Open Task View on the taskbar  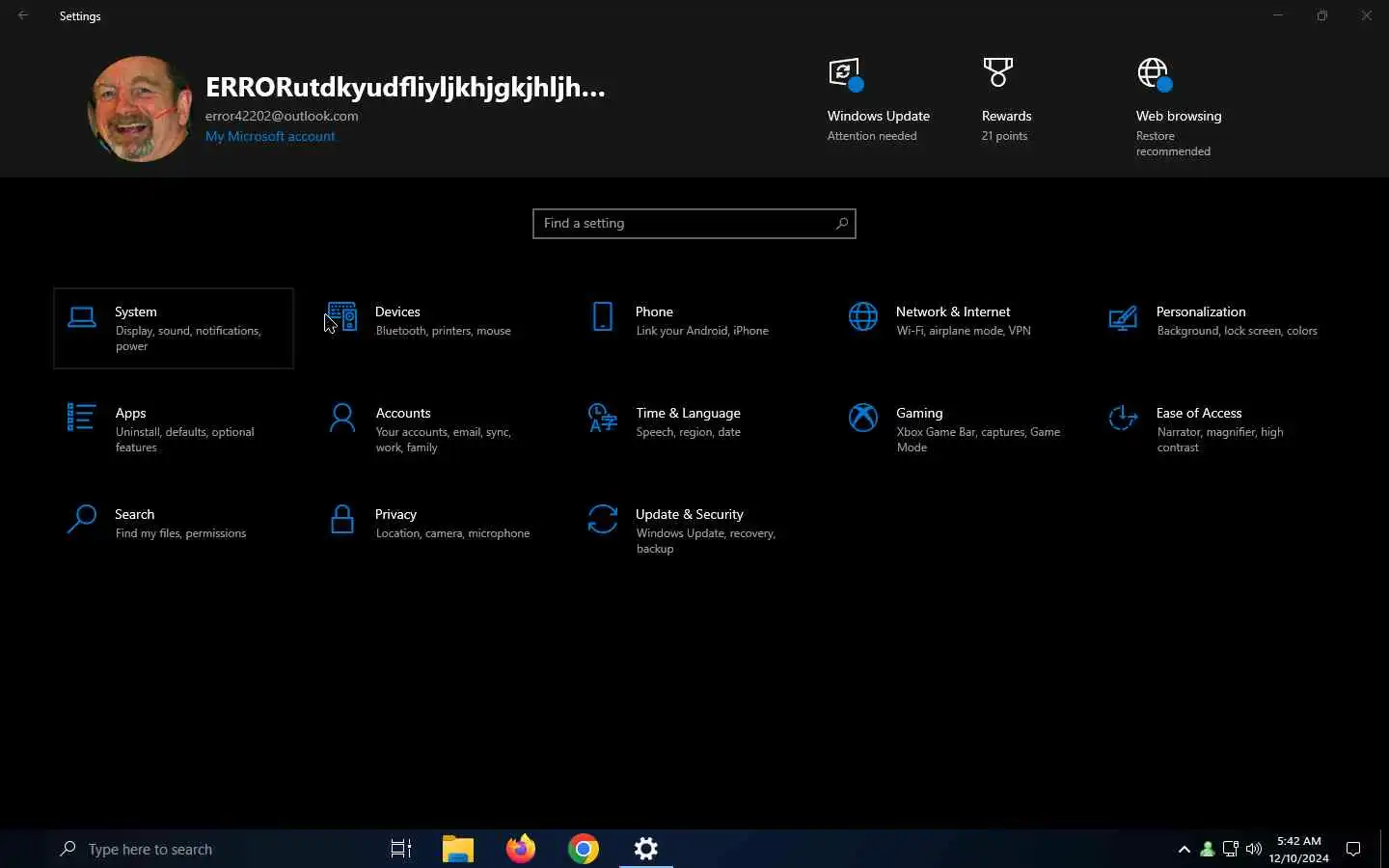401,849
